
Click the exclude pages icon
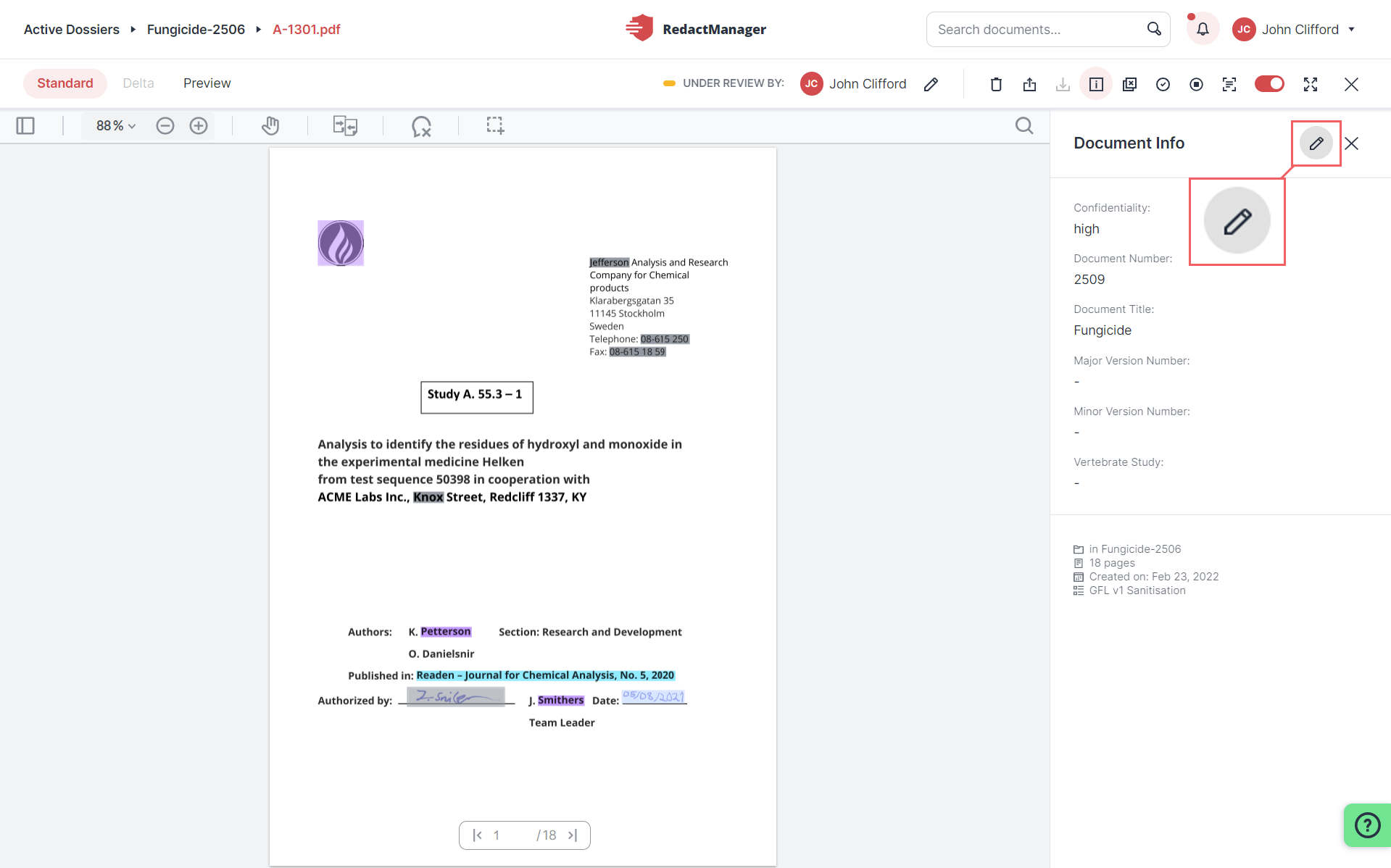[1129, 84]
